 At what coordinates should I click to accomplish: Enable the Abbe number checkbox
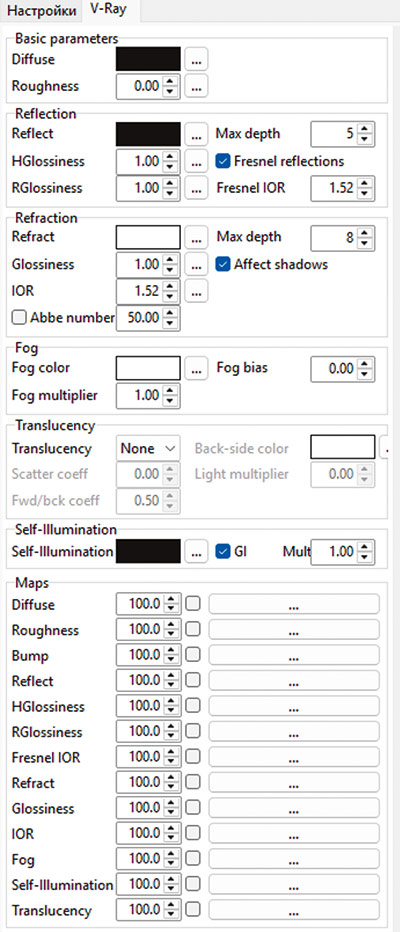tap(20, 318)
